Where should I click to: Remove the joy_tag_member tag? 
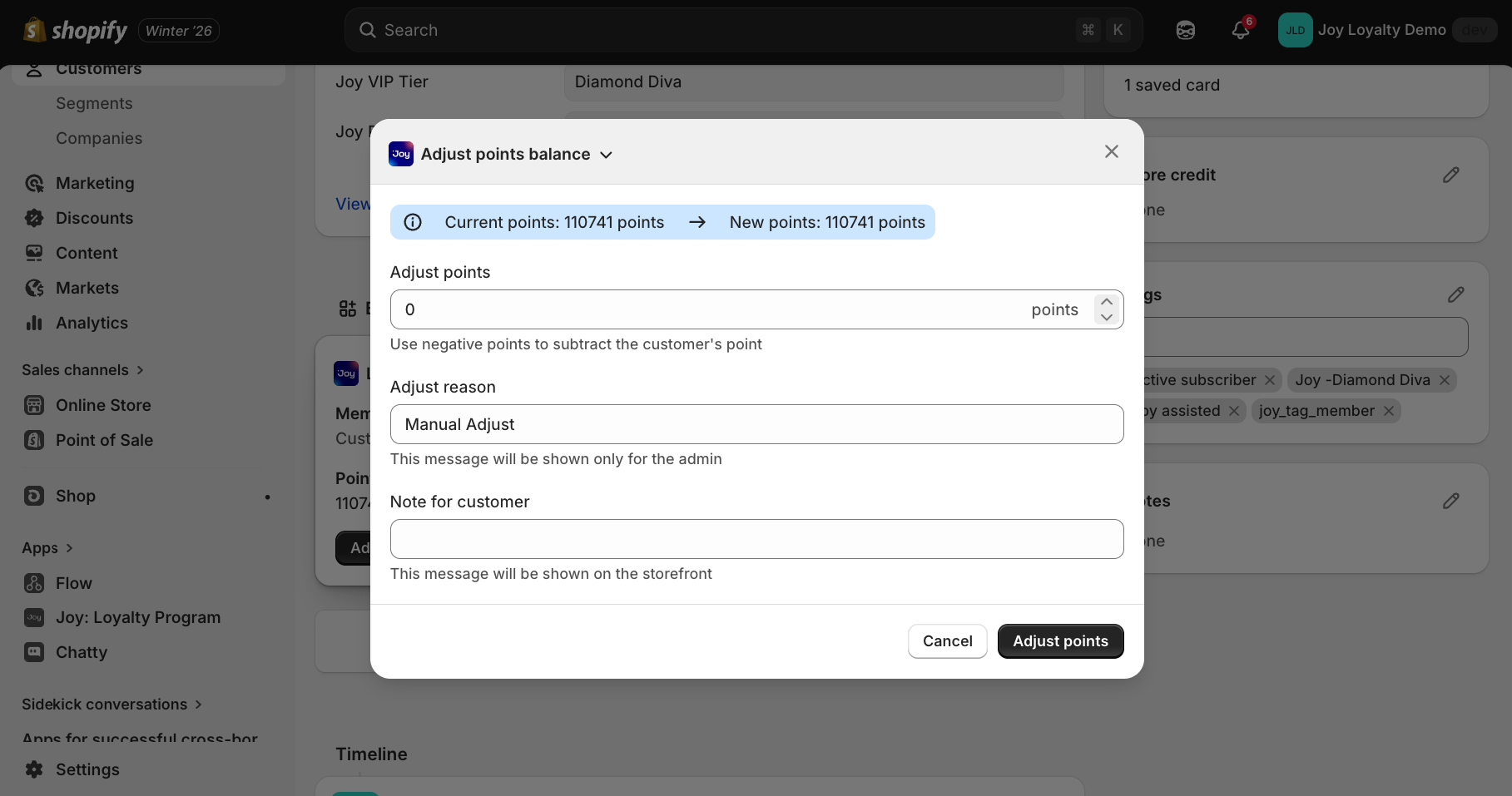pyautogui.click(x=1389, y=411)
